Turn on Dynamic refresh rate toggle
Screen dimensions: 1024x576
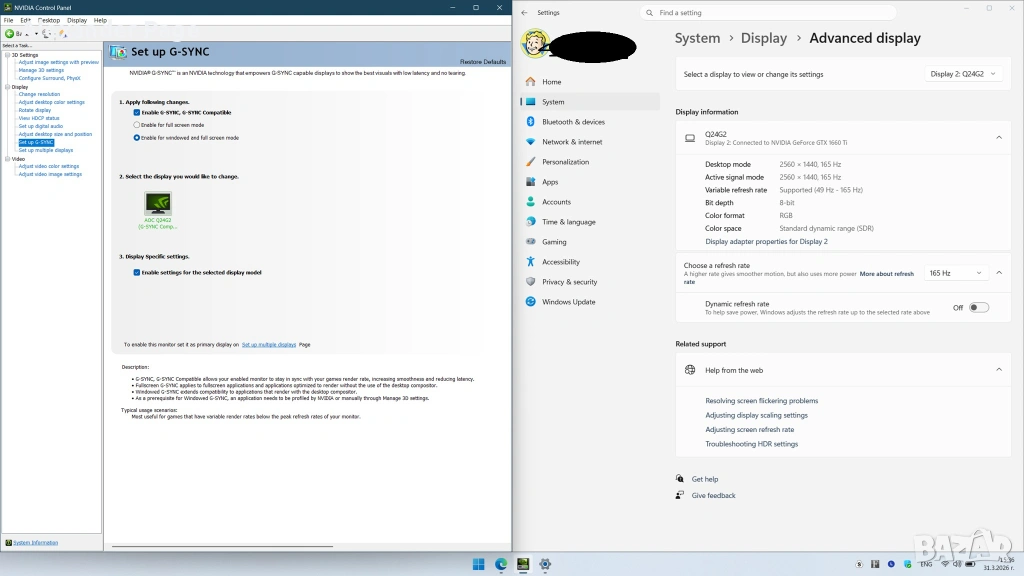978,308
